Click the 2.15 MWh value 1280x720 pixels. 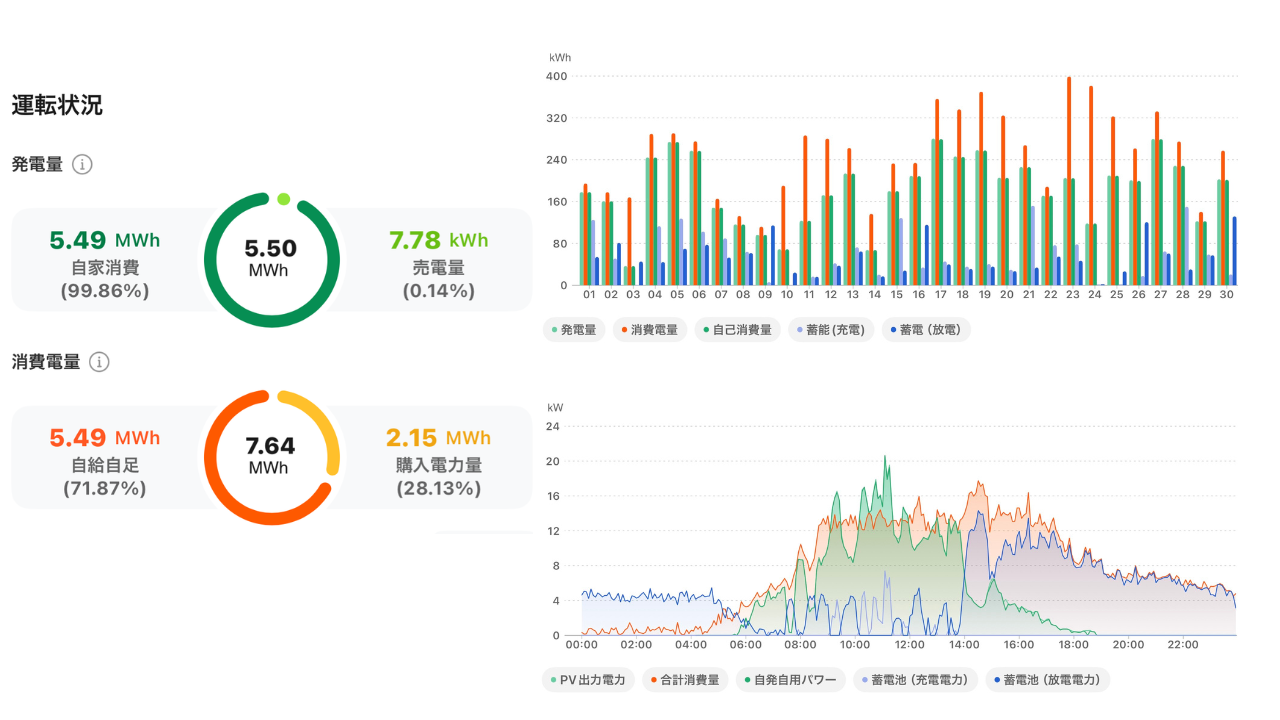pyautogui.click(x=438, y=438)
